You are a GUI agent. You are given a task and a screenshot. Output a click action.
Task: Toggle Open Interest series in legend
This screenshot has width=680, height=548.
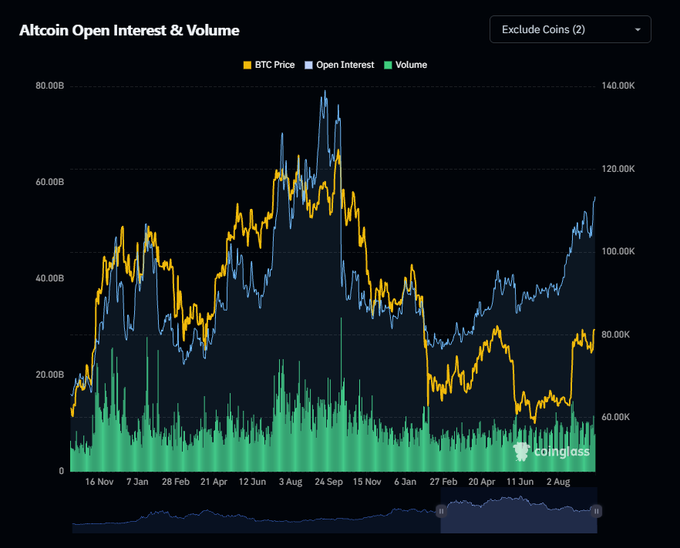[x=340, y=65]
